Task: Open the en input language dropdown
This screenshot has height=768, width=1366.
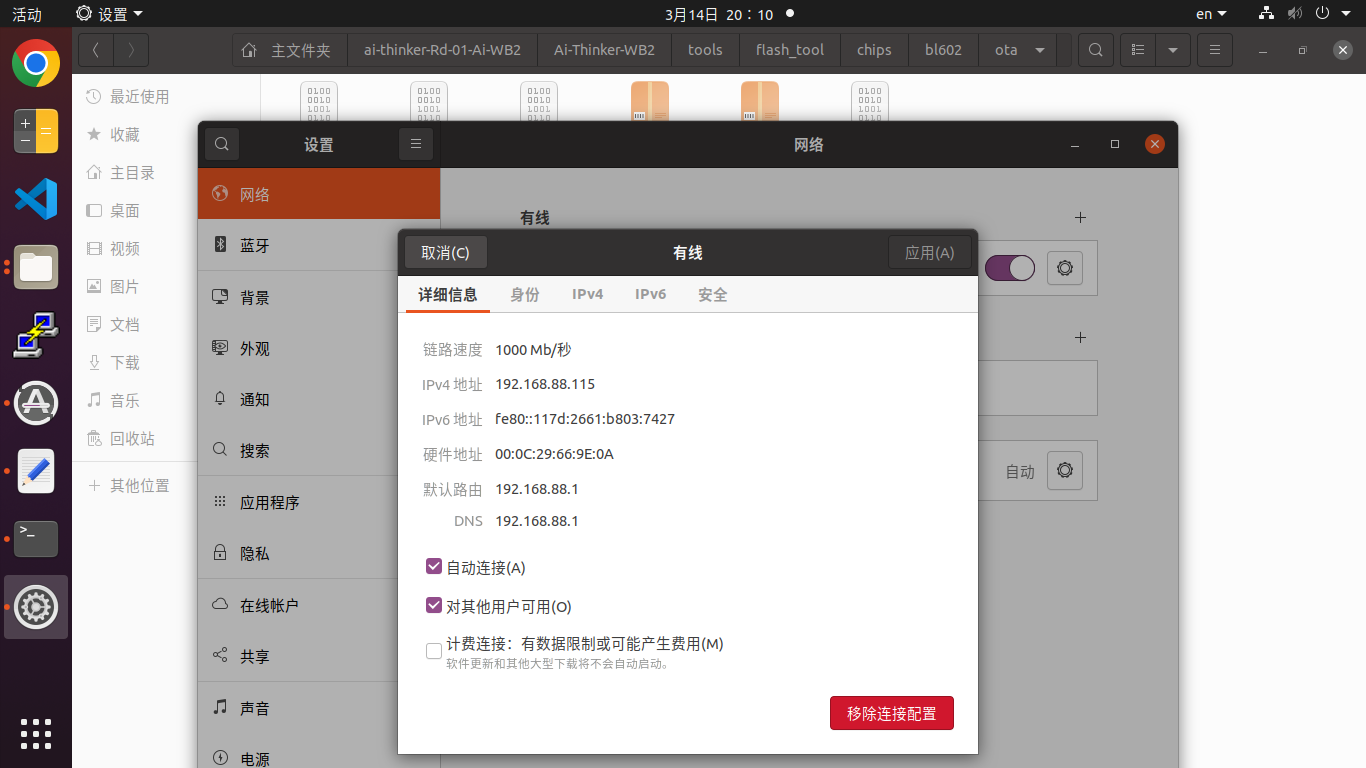Action: 1211,14
